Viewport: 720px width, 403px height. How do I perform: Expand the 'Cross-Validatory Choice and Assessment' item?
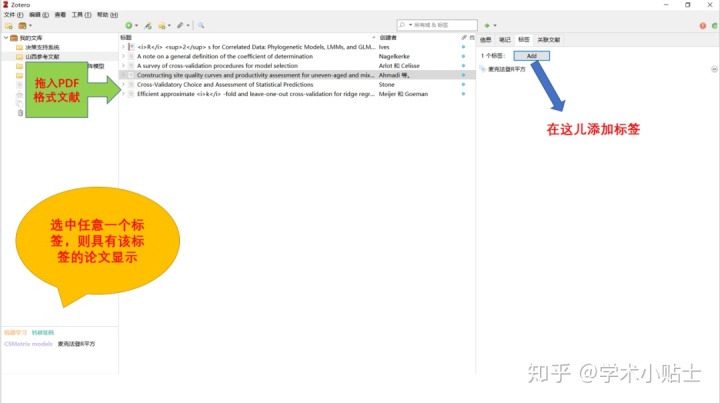coord(123,84)
